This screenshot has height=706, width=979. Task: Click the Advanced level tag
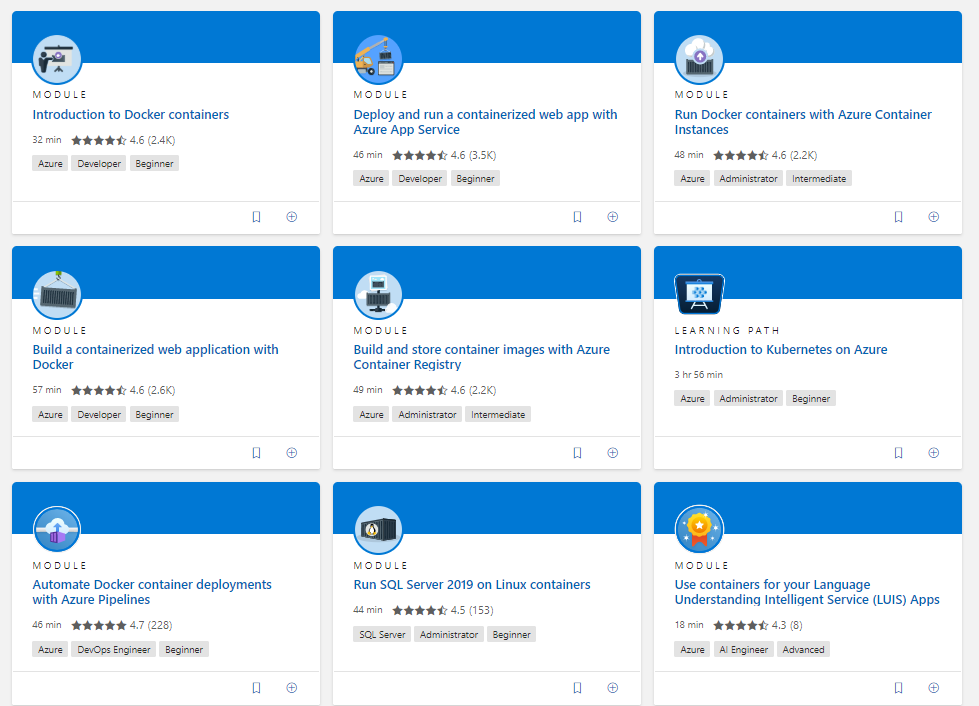[x=804, y=649]
